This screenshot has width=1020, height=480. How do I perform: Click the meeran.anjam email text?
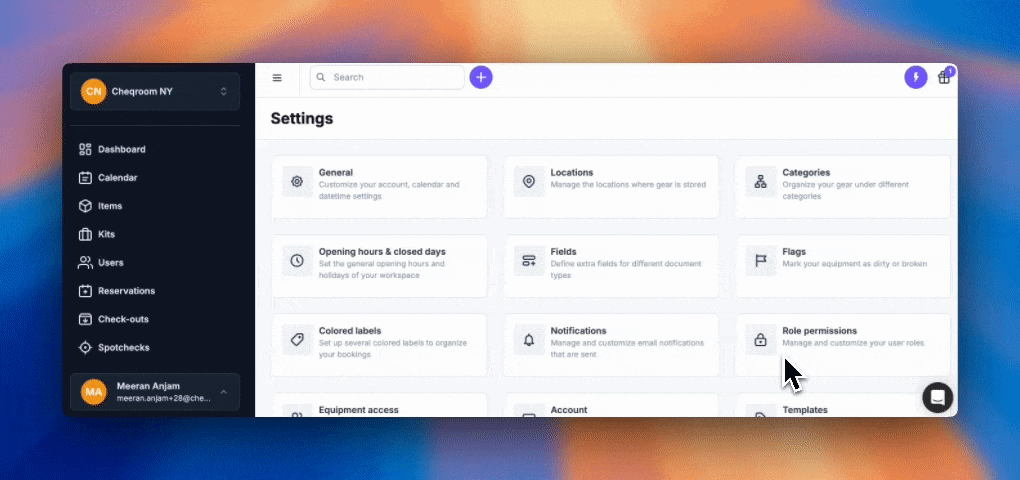[163, 398]
